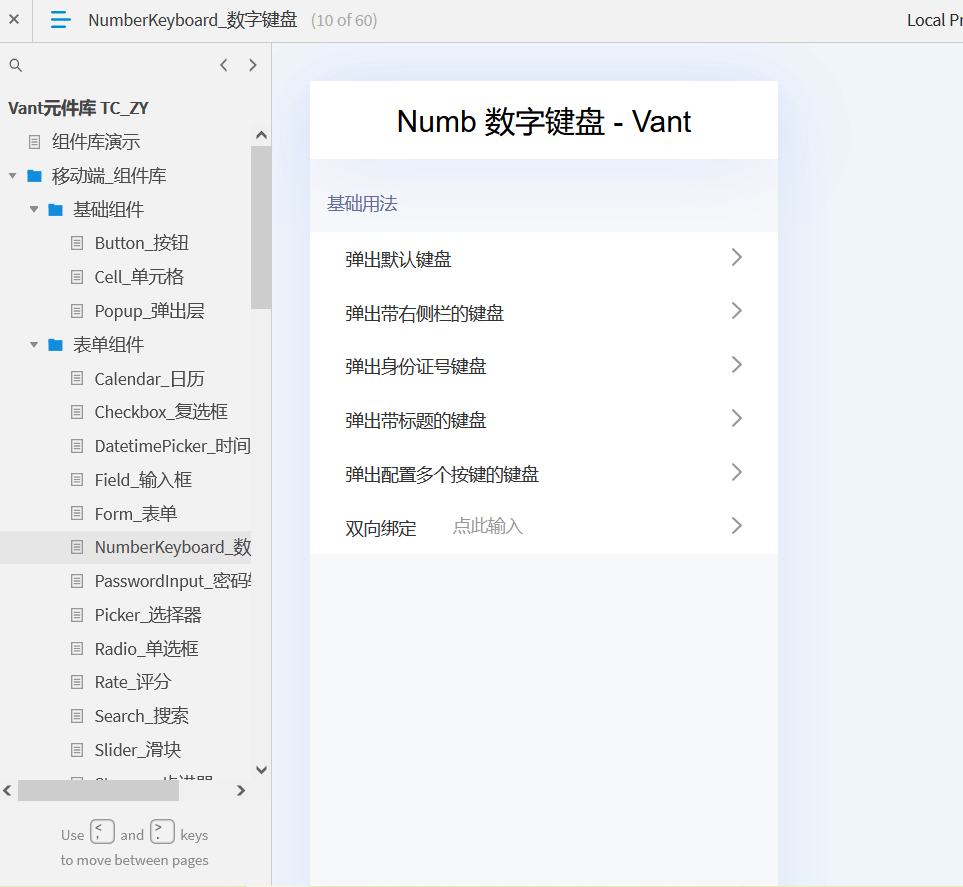
Task: Click the 双向绑定 label
Action: (x=381, y=528)
